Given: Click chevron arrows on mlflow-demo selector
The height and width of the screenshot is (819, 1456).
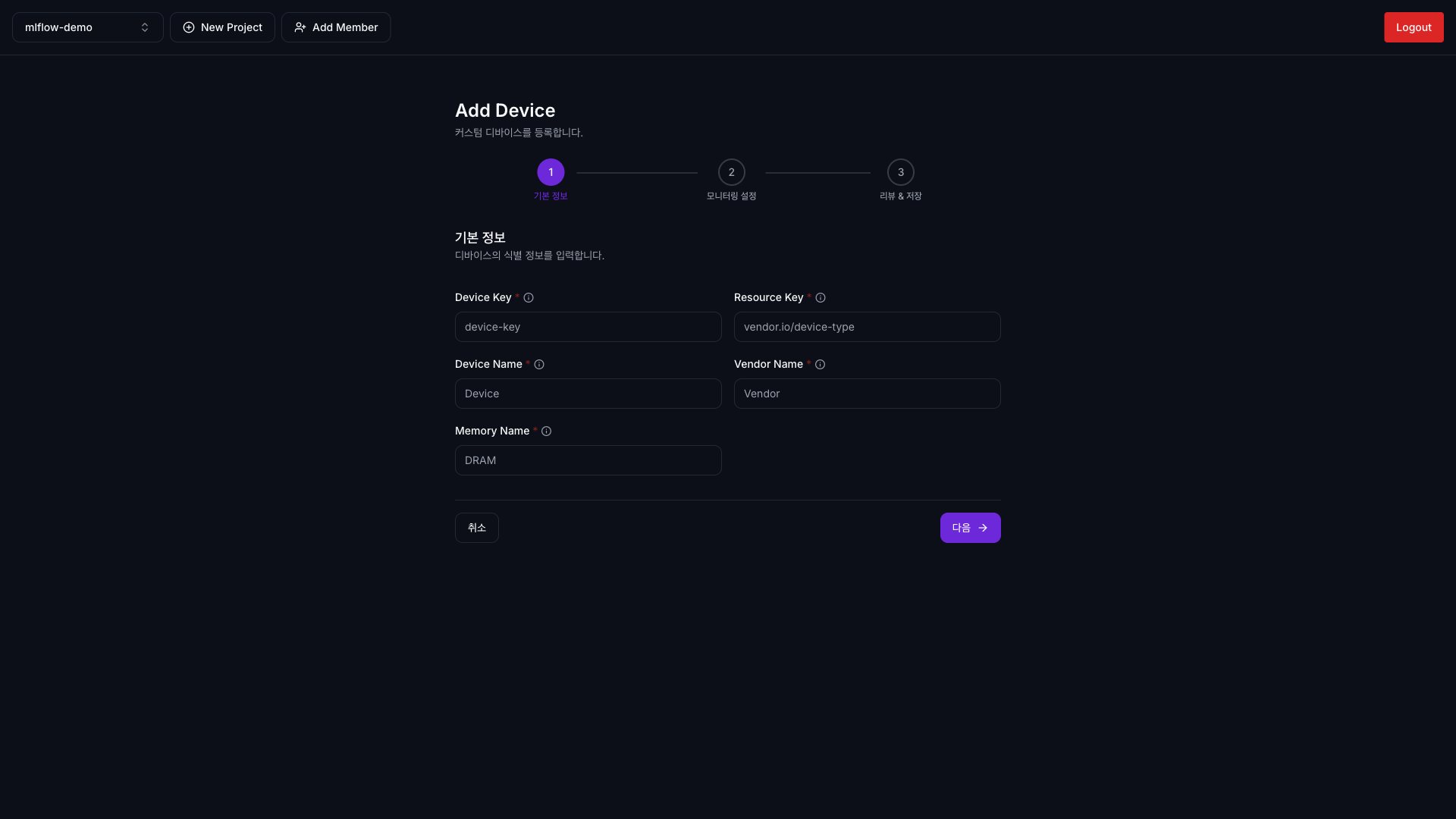Looking at the screenshot, I should [145, 27].
